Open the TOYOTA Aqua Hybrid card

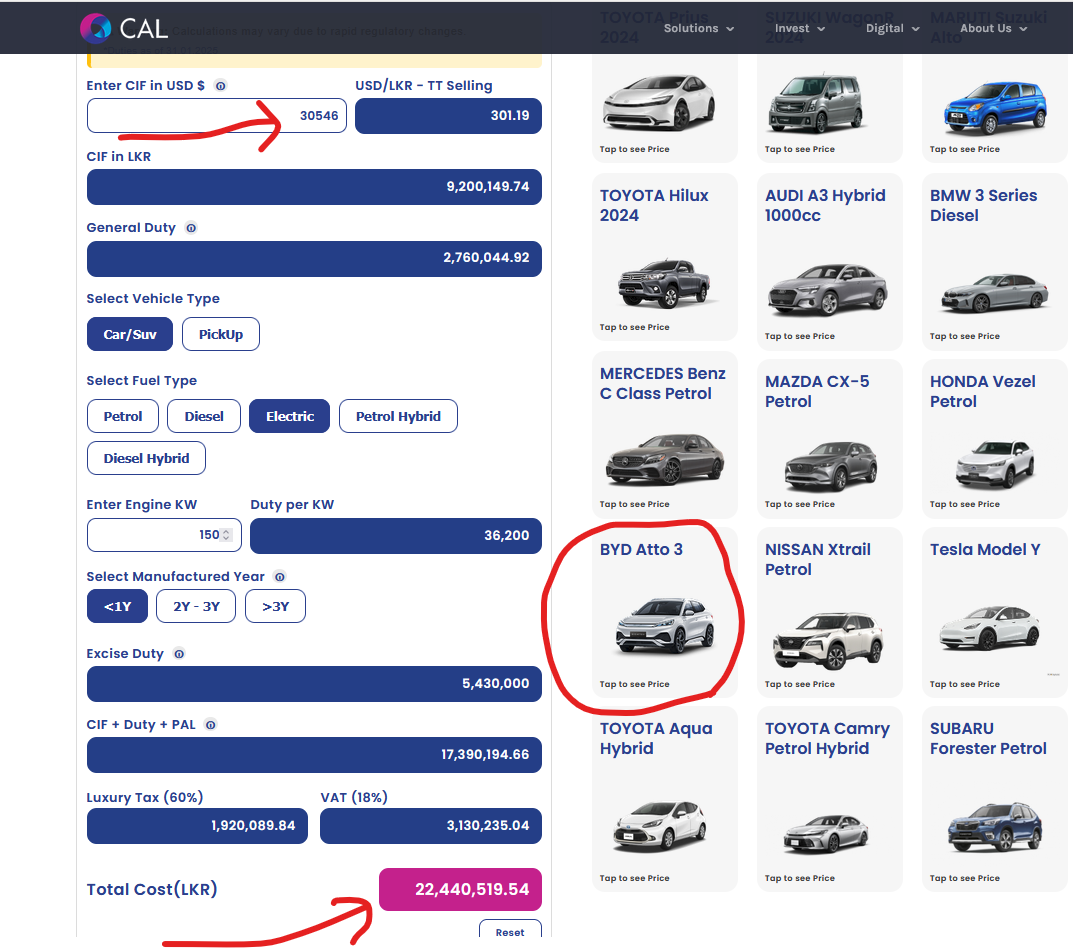coord(664,799)
